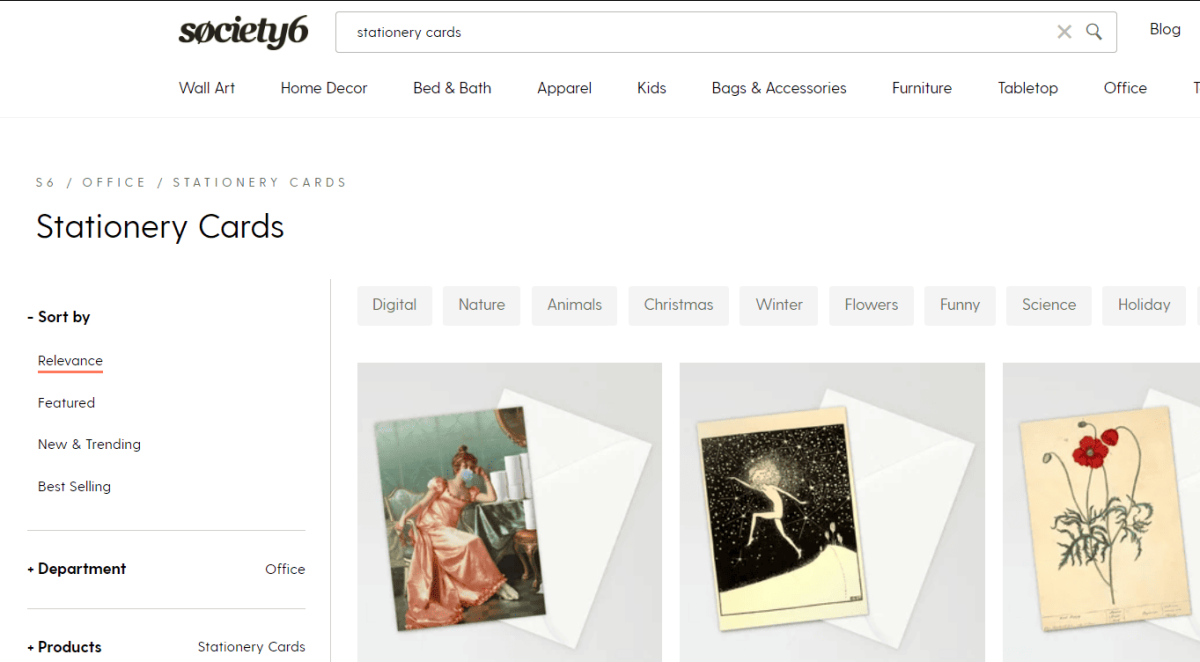Sort results by New & Trending
1200x662 pixels.
tap(89, 444)
